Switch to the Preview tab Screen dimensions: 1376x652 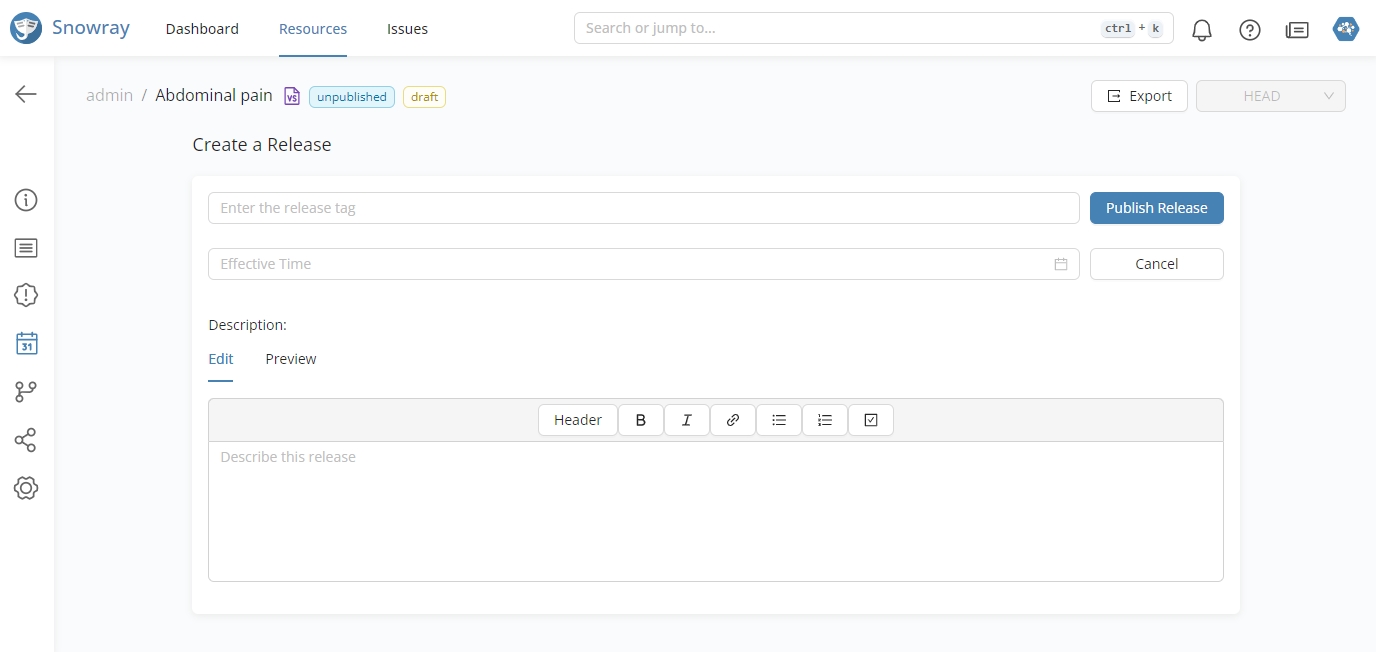(x=291, y=359)
